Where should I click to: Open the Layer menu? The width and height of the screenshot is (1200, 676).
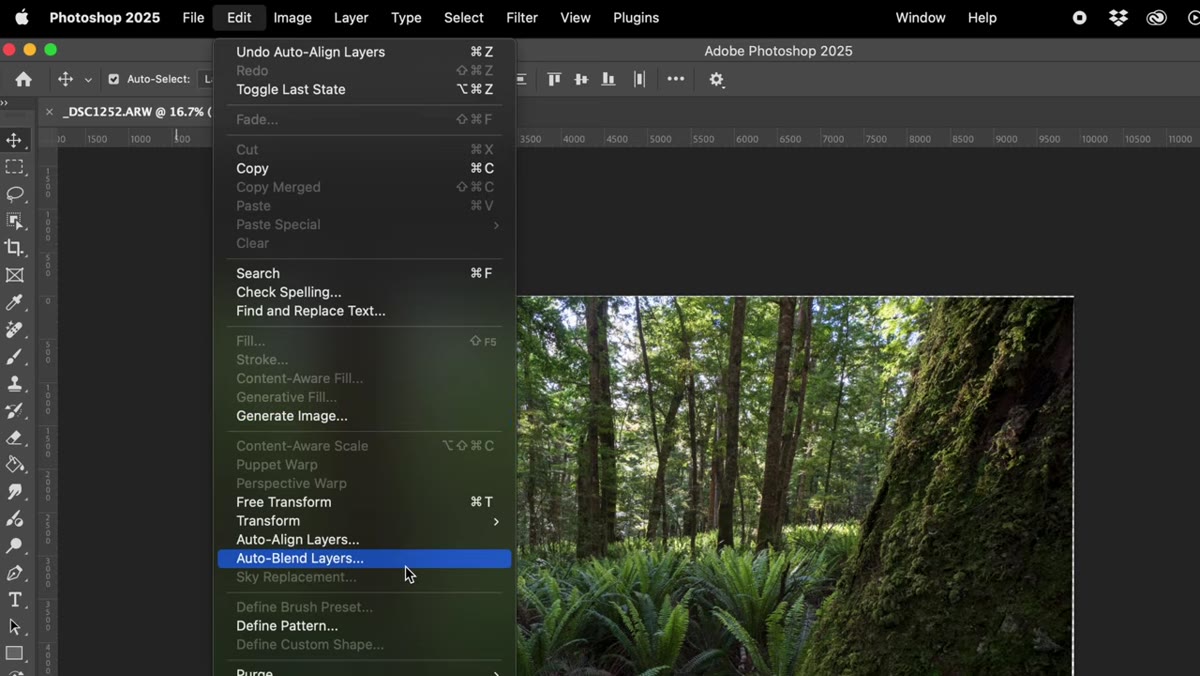click(x=351, y=17)
